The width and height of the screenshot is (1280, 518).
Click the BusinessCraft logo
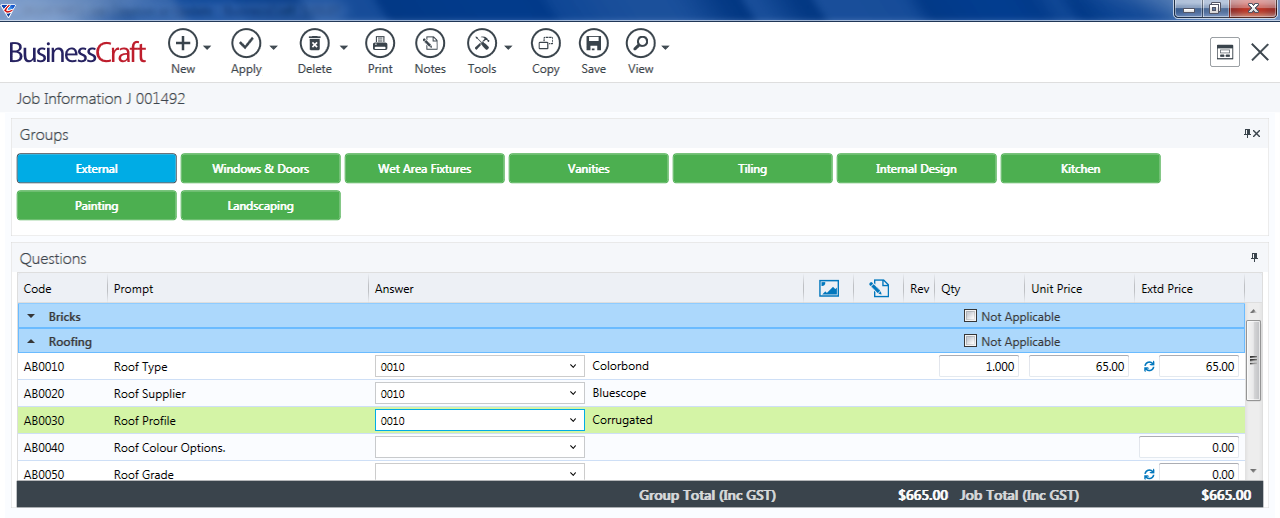78,53
